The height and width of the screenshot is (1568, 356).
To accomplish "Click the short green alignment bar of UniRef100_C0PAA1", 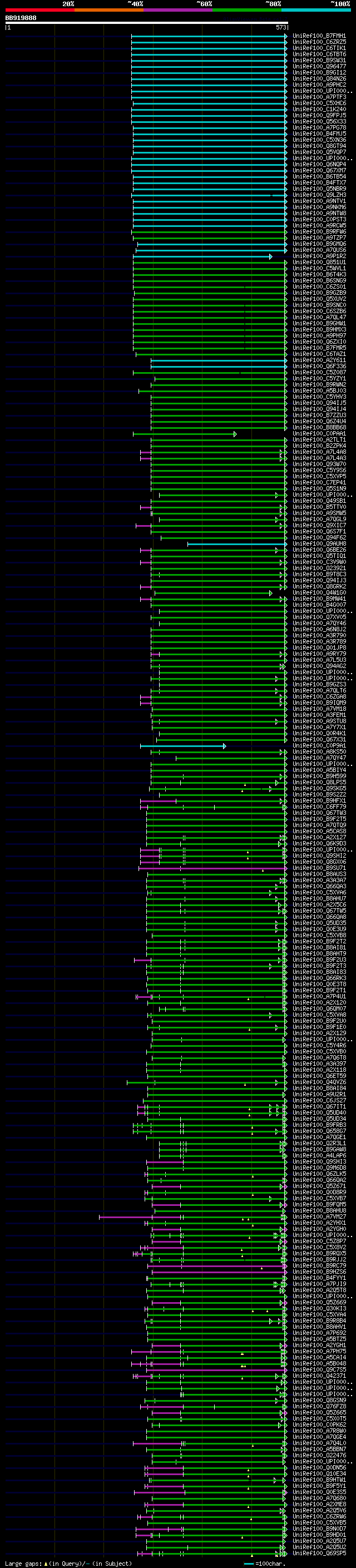I will coord(185,434).
